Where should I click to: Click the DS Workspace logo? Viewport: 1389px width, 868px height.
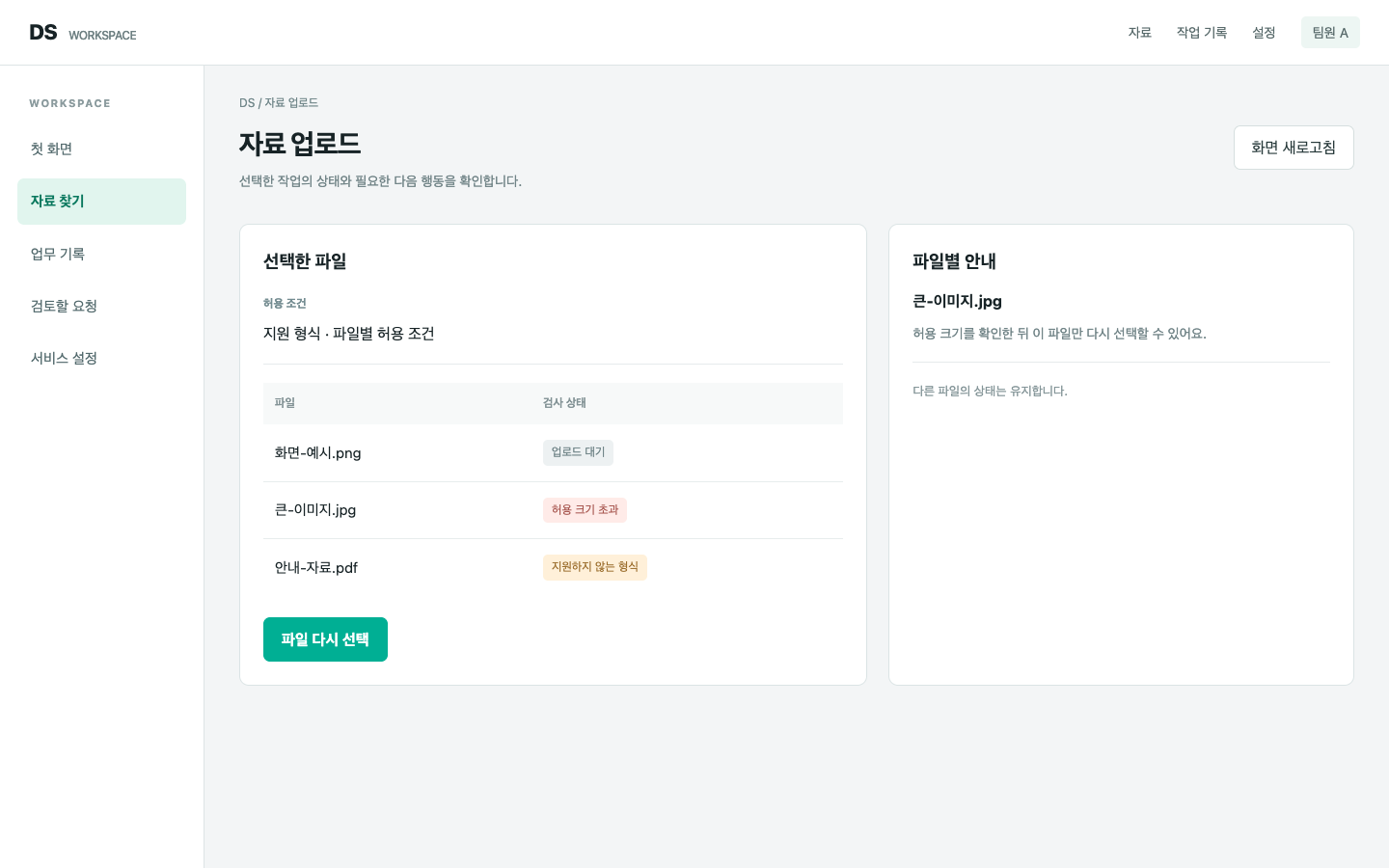[83, 33]
